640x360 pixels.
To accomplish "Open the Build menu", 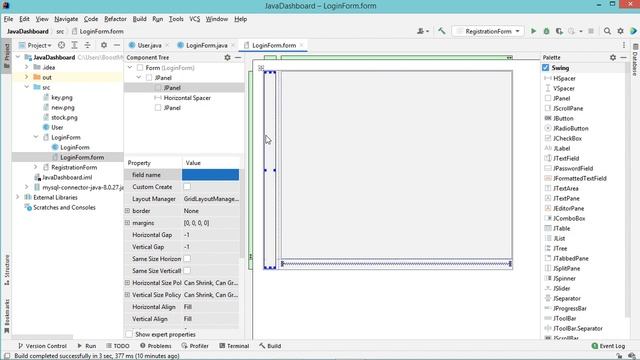I will click(139, 19).
